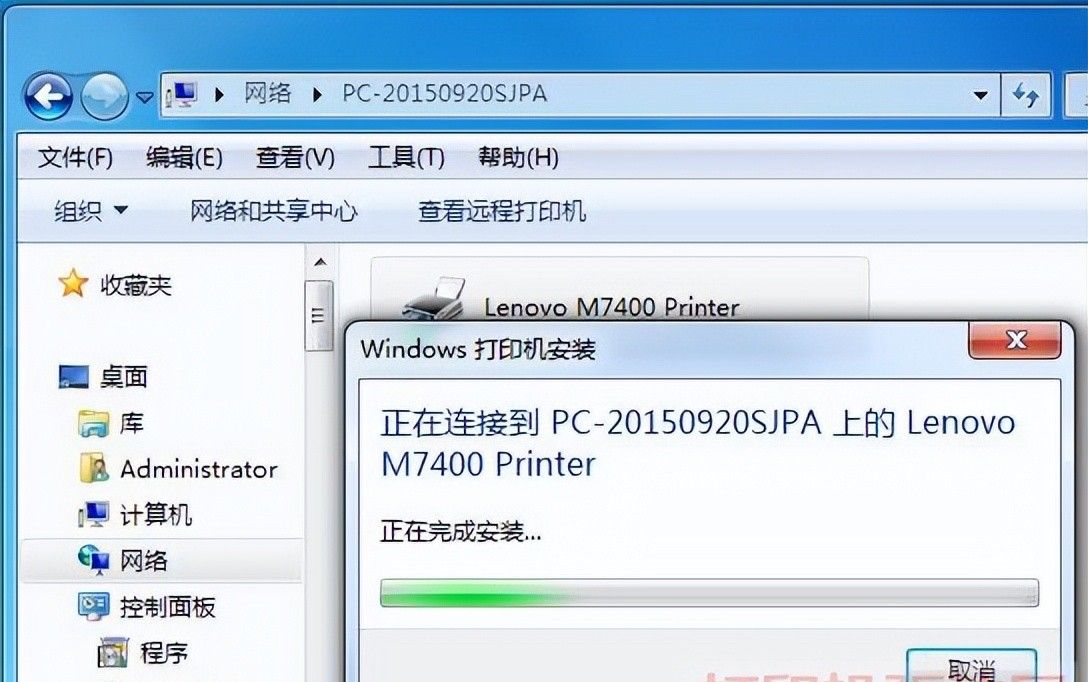Select 桌面 in the navigation pane
Viewport: 1088px width, 682px height.
click(123, 377)
